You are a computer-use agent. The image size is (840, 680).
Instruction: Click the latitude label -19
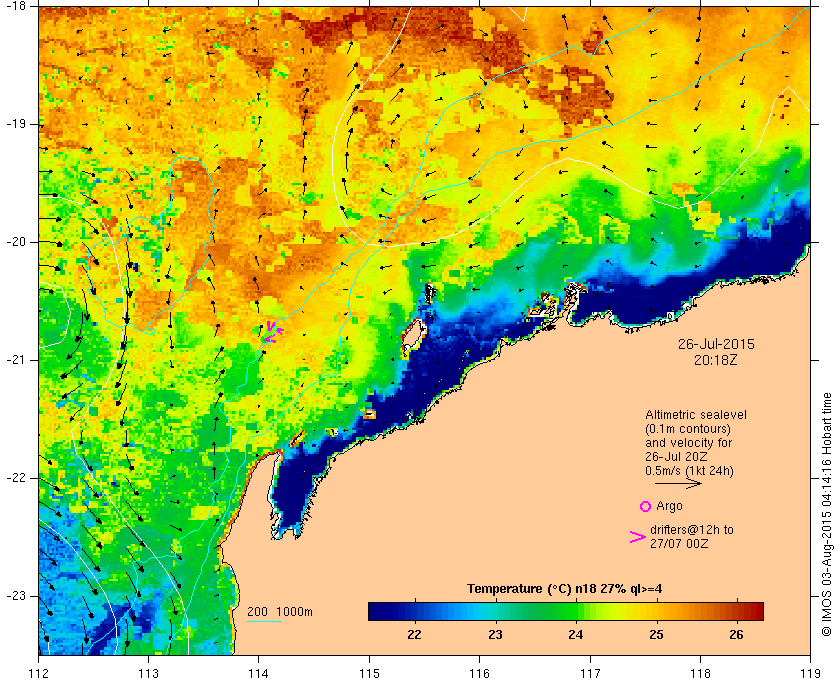[x=15, y=124]
